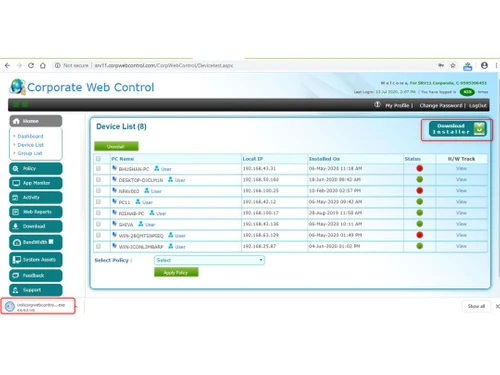
Task: Click View for the 192.168.25.87 row
Action: point(461,246)
